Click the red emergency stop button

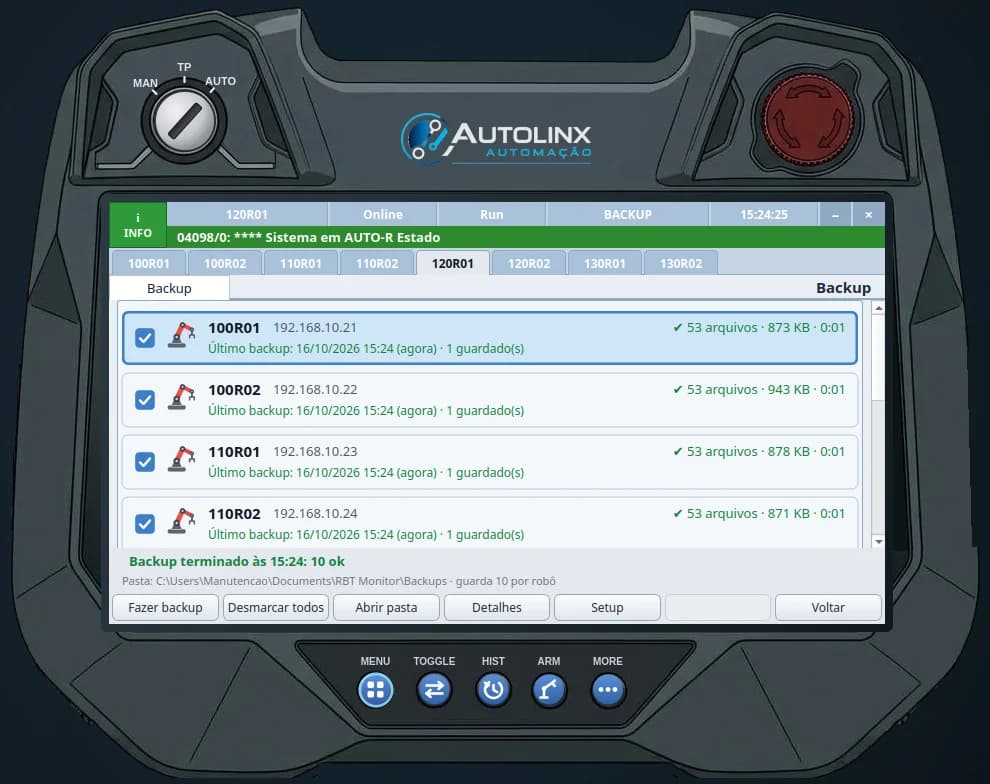(x=808, y=119)
